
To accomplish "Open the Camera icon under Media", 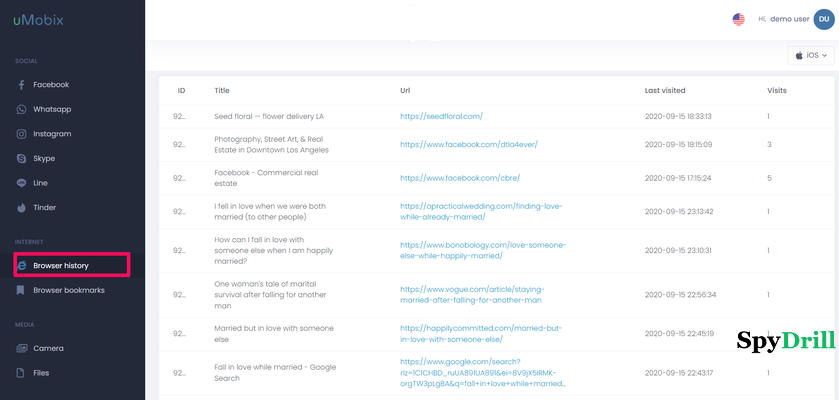I will (x=21, y=348).
